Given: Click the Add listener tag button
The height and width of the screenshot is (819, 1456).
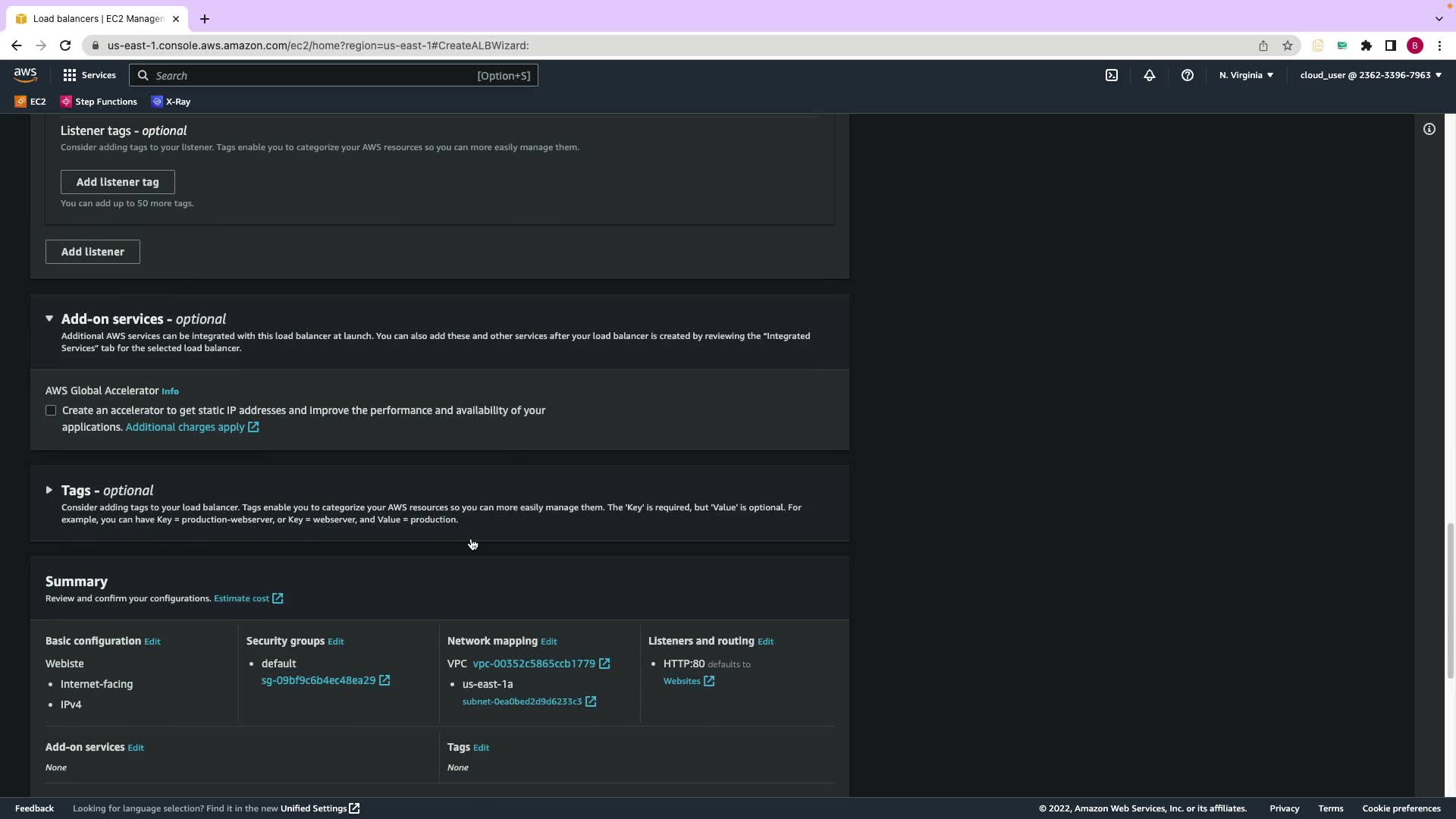Looking at the screenshot, I should click(x=118, y=182).
